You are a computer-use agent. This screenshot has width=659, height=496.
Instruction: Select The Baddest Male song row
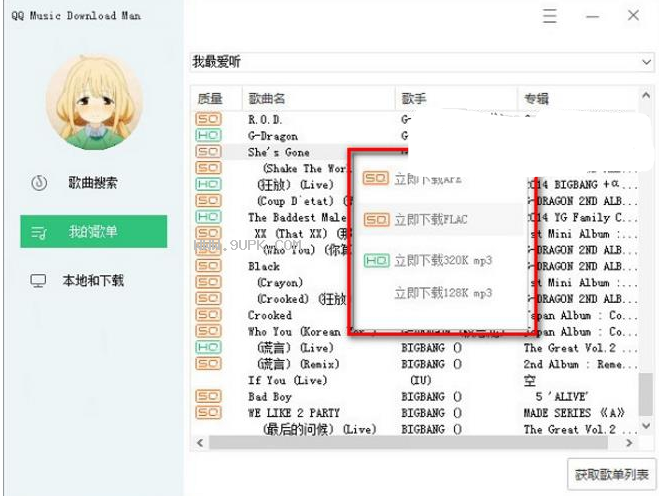[297, 218]
